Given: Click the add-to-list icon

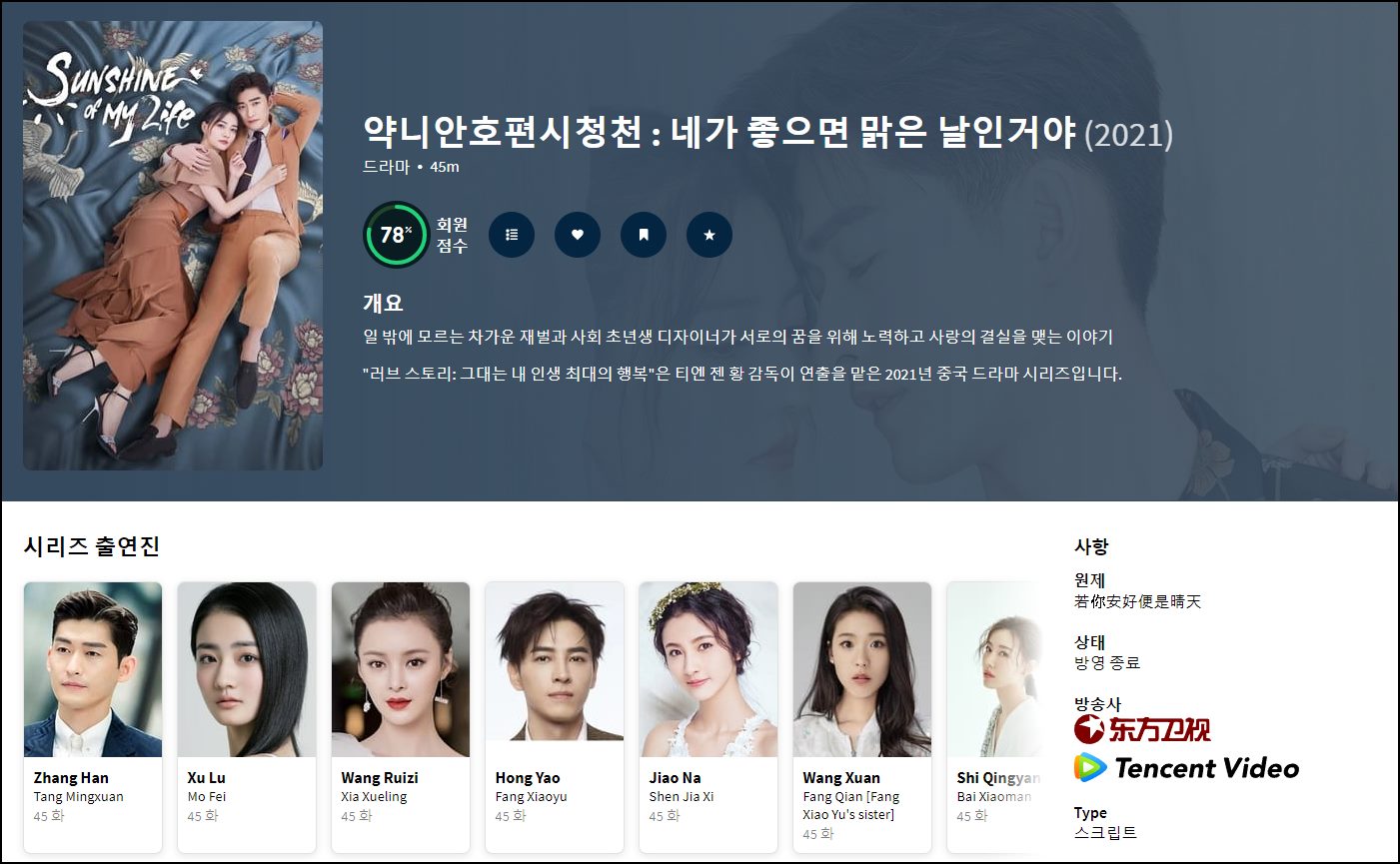Looking at the screenshot, I should pos(512,235).
